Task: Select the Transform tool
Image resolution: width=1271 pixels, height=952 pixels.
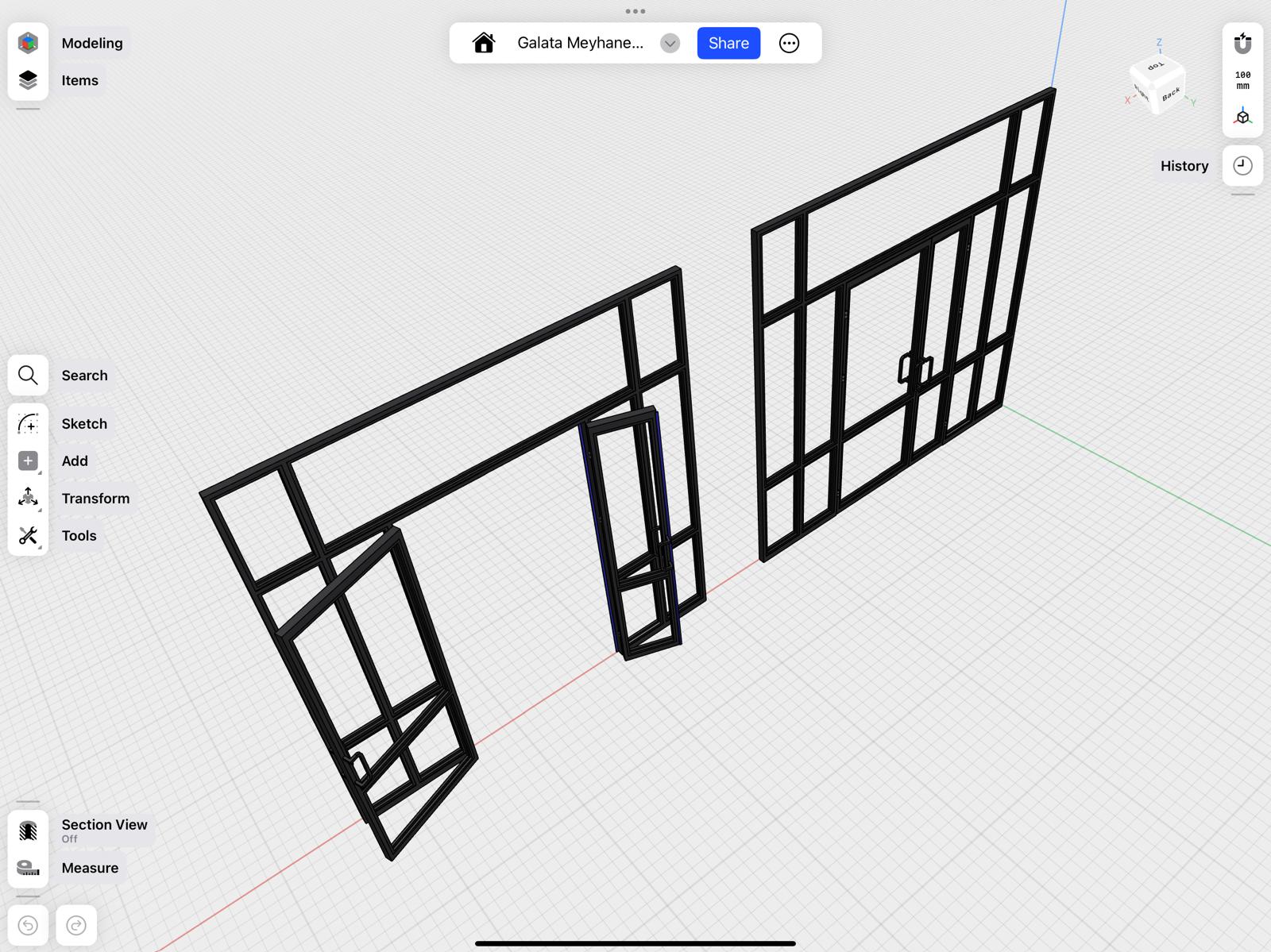Action: coord(28,498)
